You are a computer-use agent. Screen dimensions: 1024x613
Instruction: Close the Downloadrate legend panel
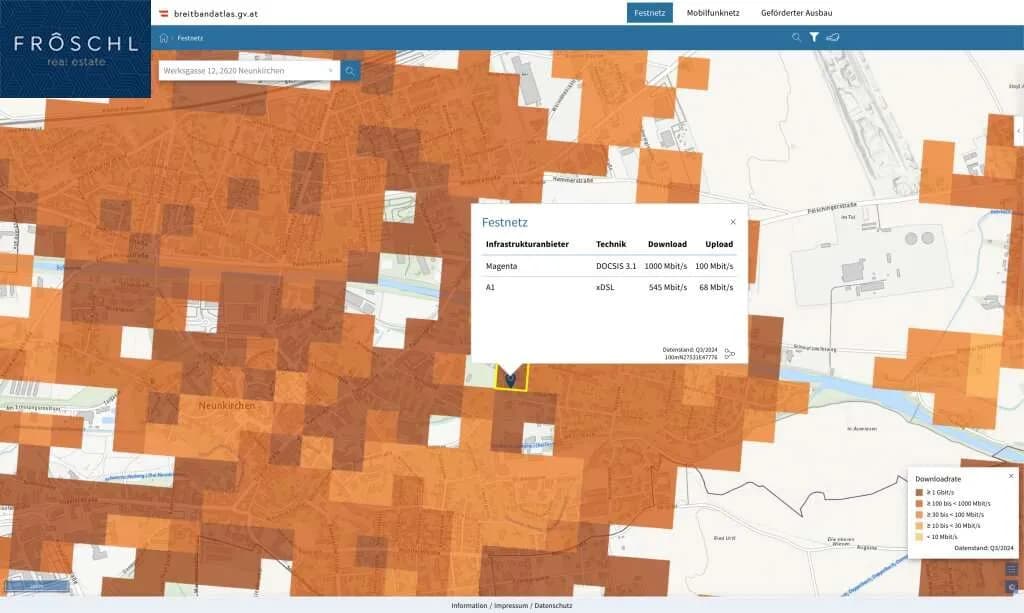[1010, 476]
